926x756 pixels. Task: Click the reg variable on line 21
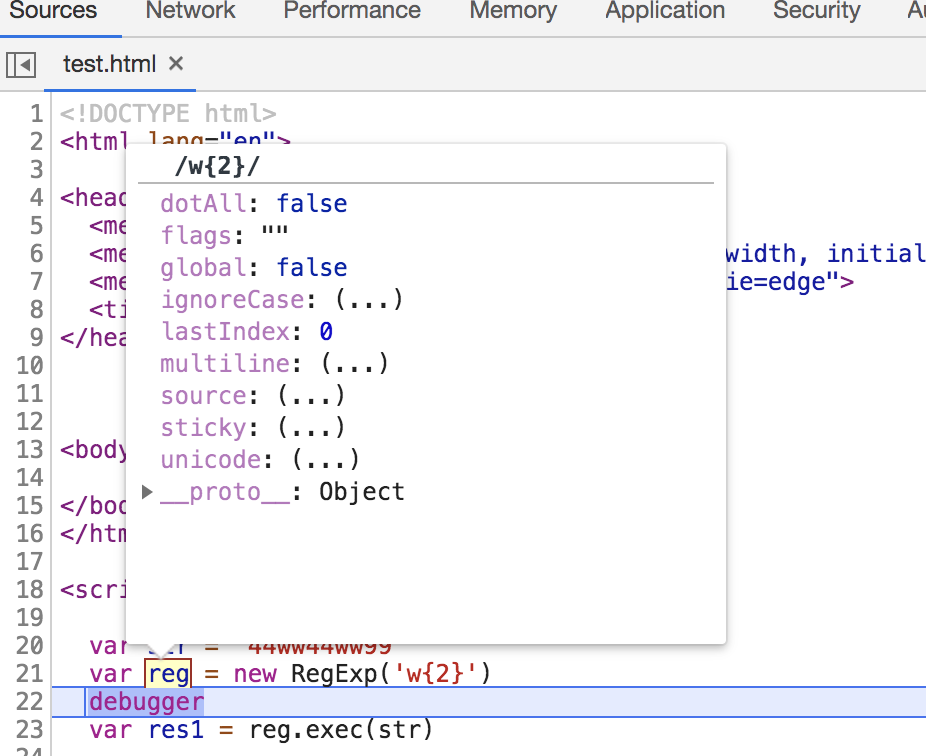point(168,674)
